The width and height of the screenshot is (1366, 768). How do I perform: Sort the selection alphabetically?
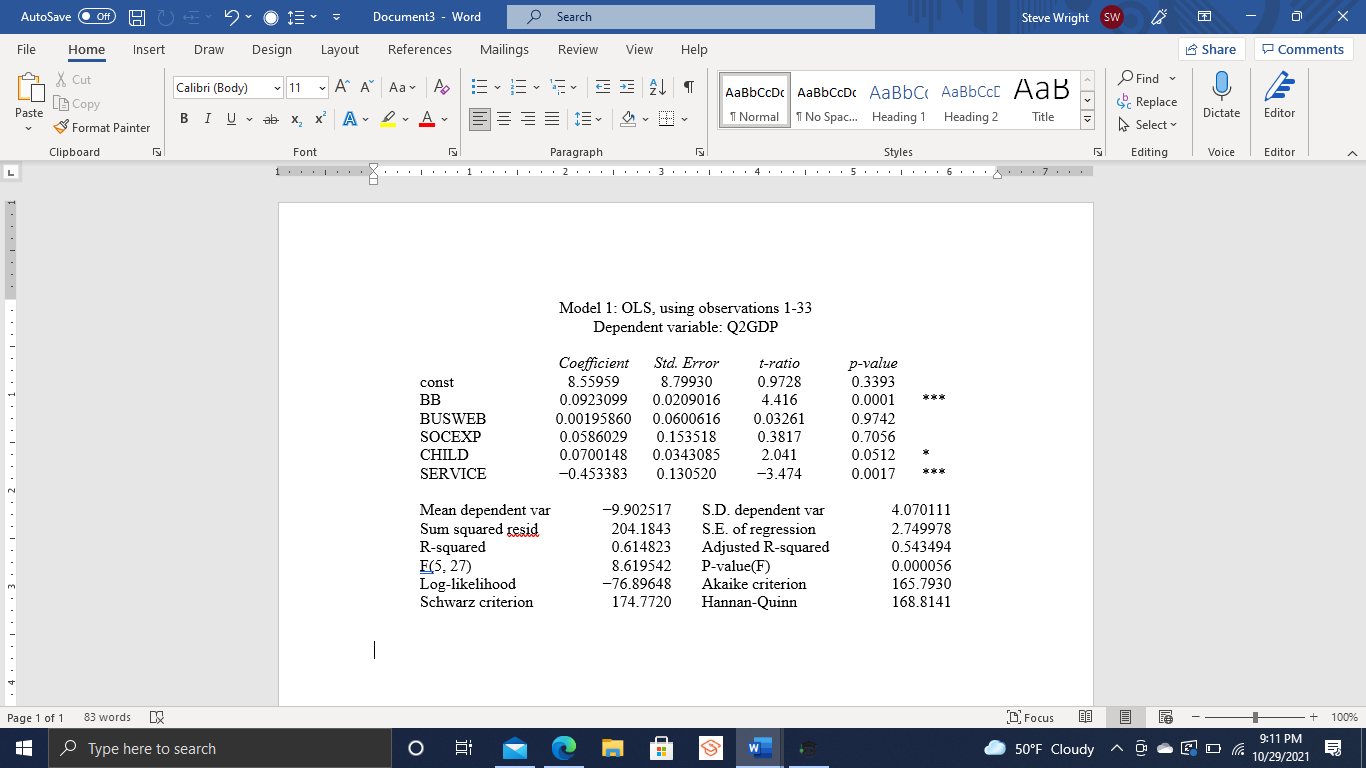pyautogui.click(x=658, y=88)
